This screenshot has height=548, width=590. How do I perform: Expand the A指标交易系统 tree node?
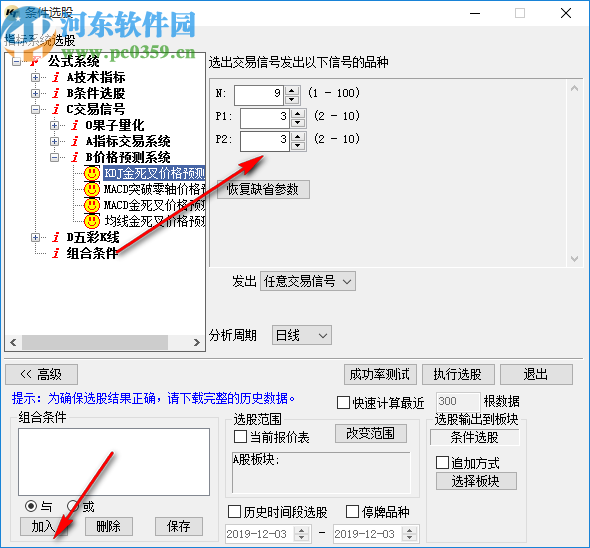pos(55,141)
